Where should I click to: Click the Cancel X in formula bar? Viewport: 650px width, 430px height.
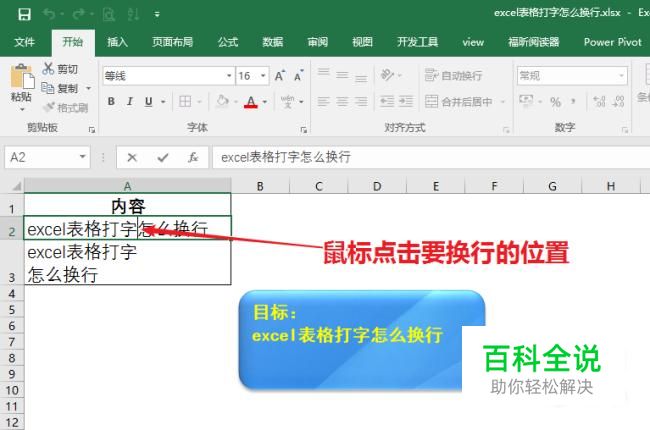click(x=132, y=158)
